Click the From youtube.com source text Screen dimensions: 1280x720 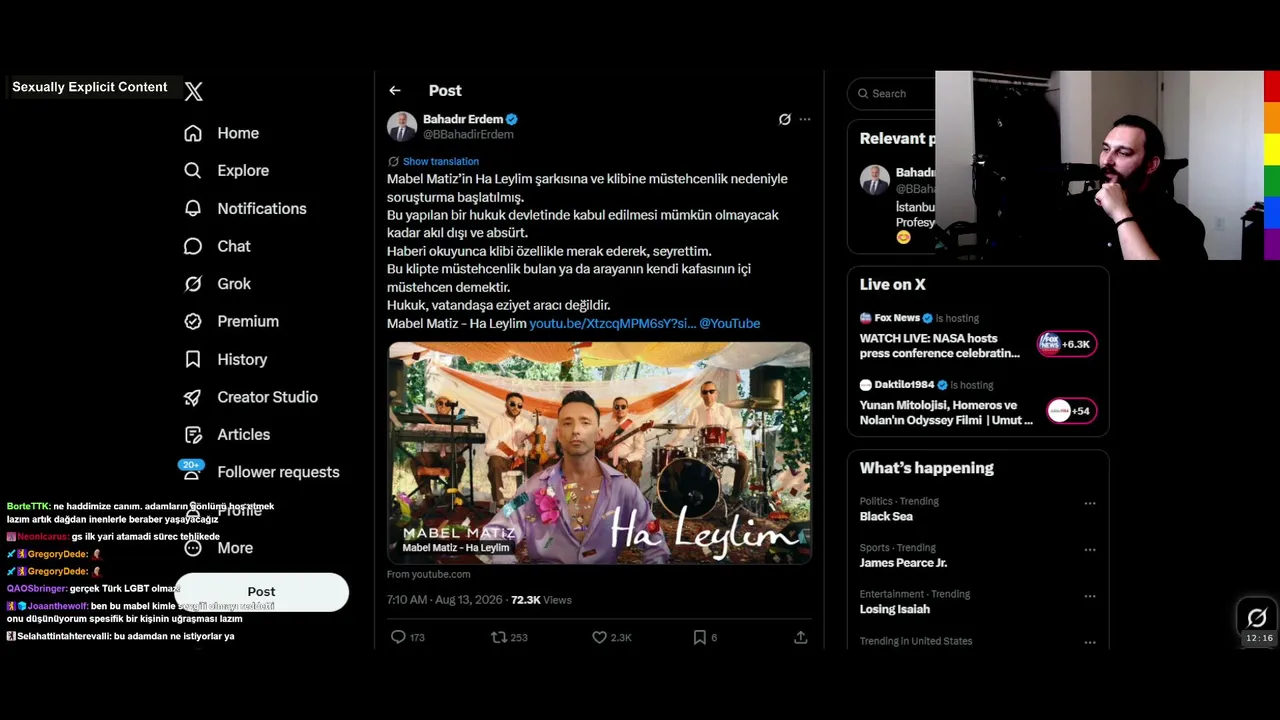429,574
